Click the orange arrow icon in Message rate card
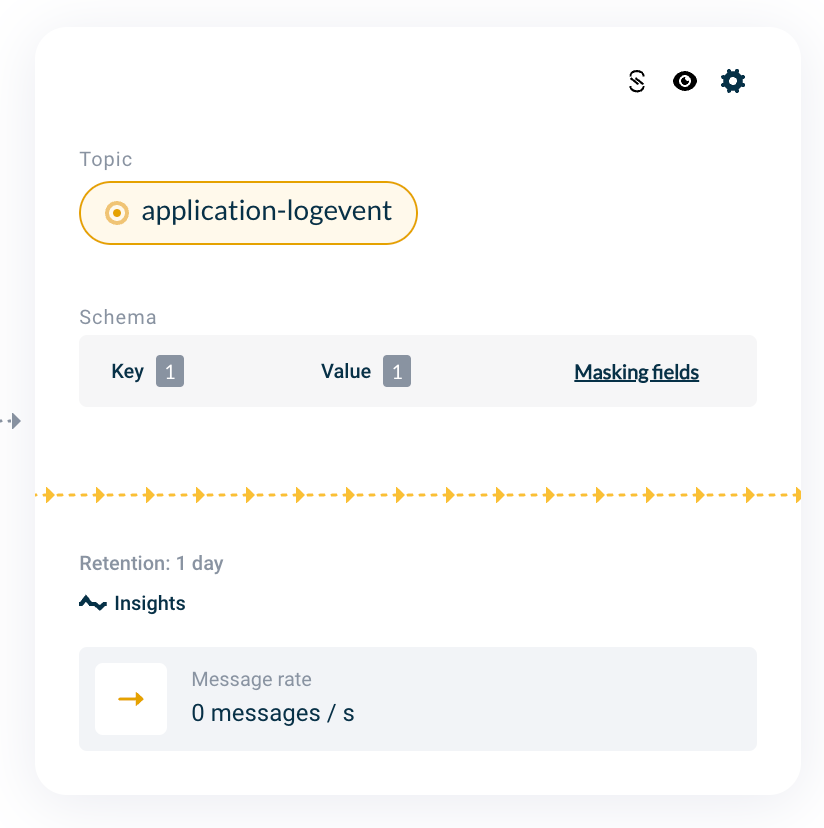The width and height of the screenshot is (824, 828). click(130, 699)
